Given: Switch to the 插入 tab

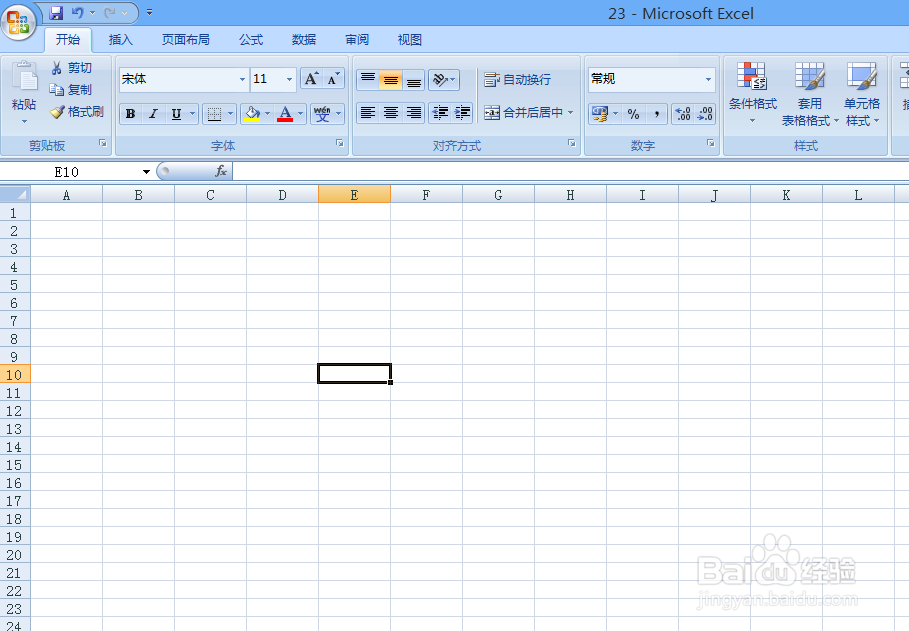Looking at the screenshot, I should (x=121, y=39).
